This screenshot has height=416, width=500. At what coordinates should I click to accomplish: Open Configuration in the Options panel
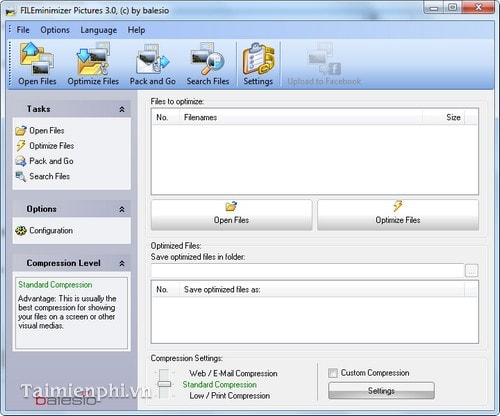(x=44, y=230)
